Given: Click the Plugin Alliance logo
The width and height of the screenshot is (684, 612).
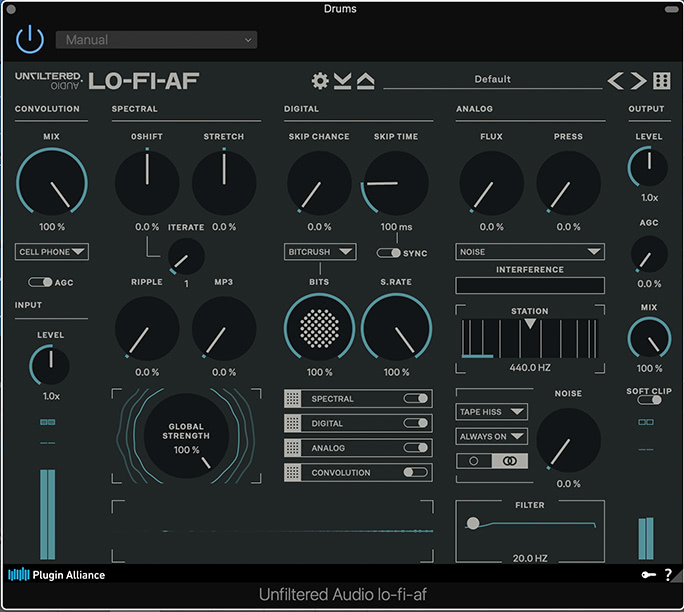Looking at the screenshot, I should tap(57, 575).
